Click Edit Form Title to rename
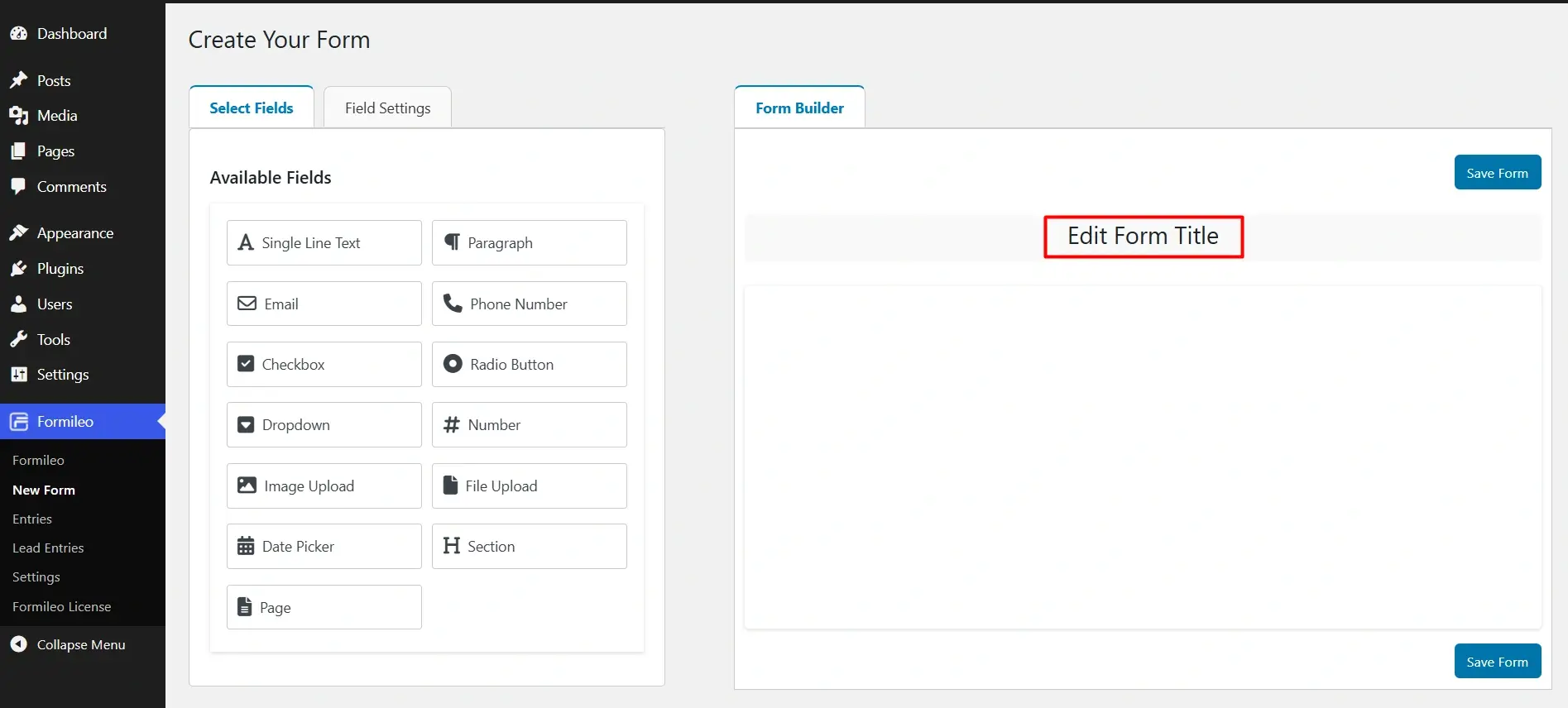The width and height of the screenshot is (1568, 708). (1143, 237)
